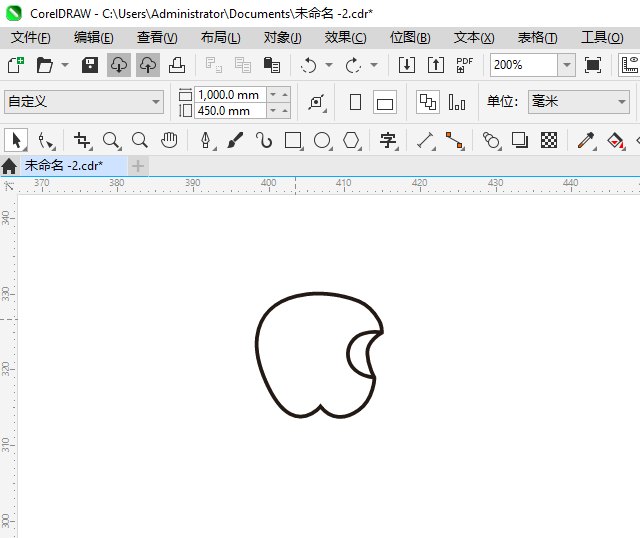Click the all pages layout icon
Viewport: 640px width, 538px height.
(x=428, y=102)
